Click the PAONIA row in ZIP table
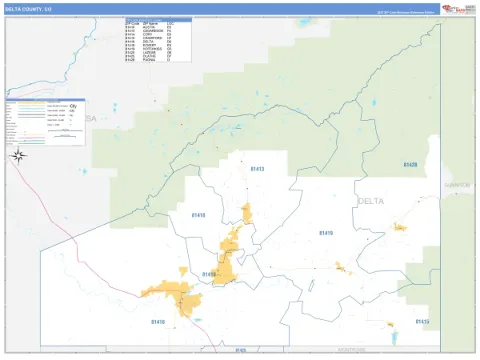This screenshot has height=360, width=480. [158, 60]
